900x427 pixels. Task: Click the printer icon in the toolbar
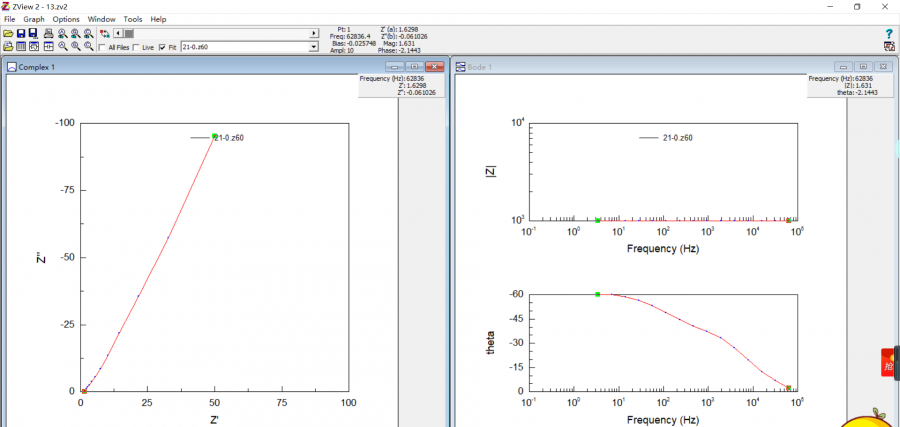[x=48, y=33]
